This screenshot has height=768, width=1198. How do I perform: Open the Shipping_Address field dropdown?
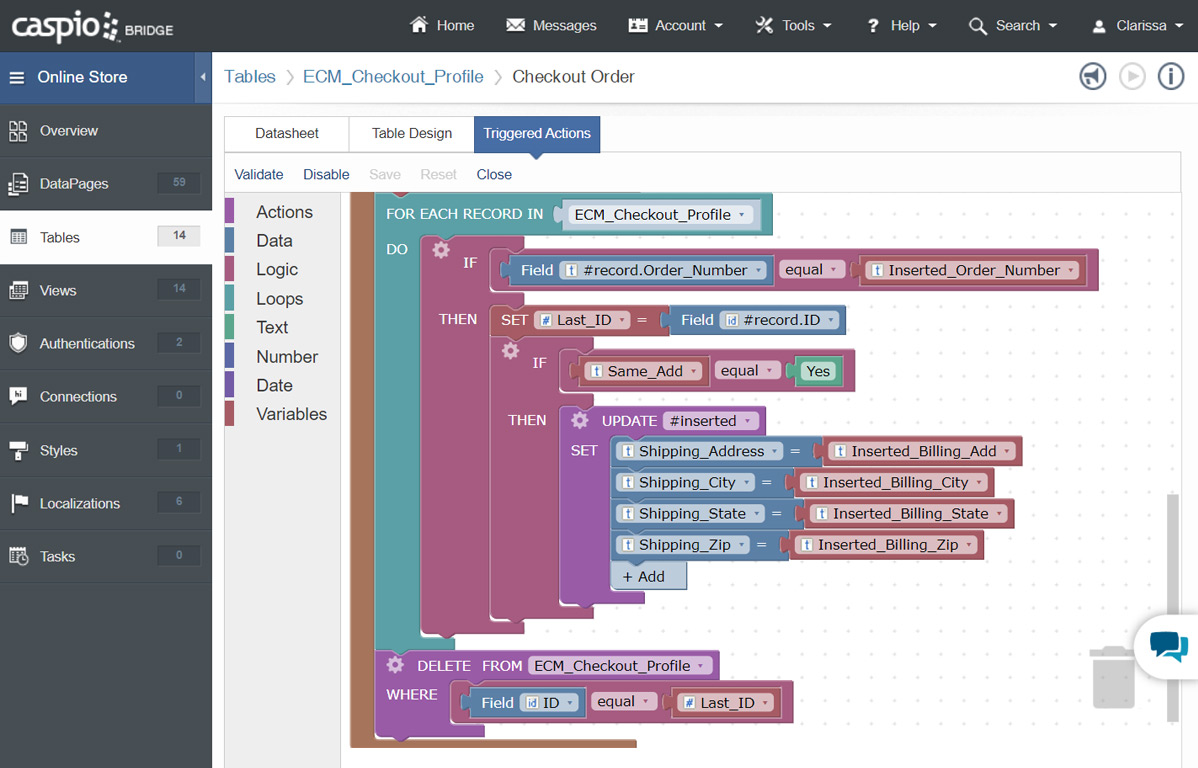(700, 451)
